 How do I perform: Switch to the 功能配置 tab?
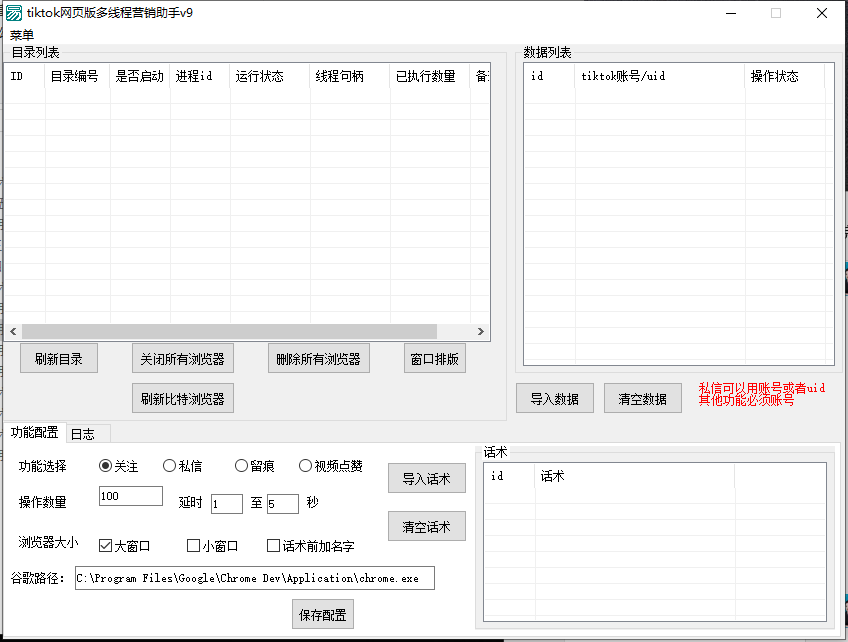coord(34,432)
